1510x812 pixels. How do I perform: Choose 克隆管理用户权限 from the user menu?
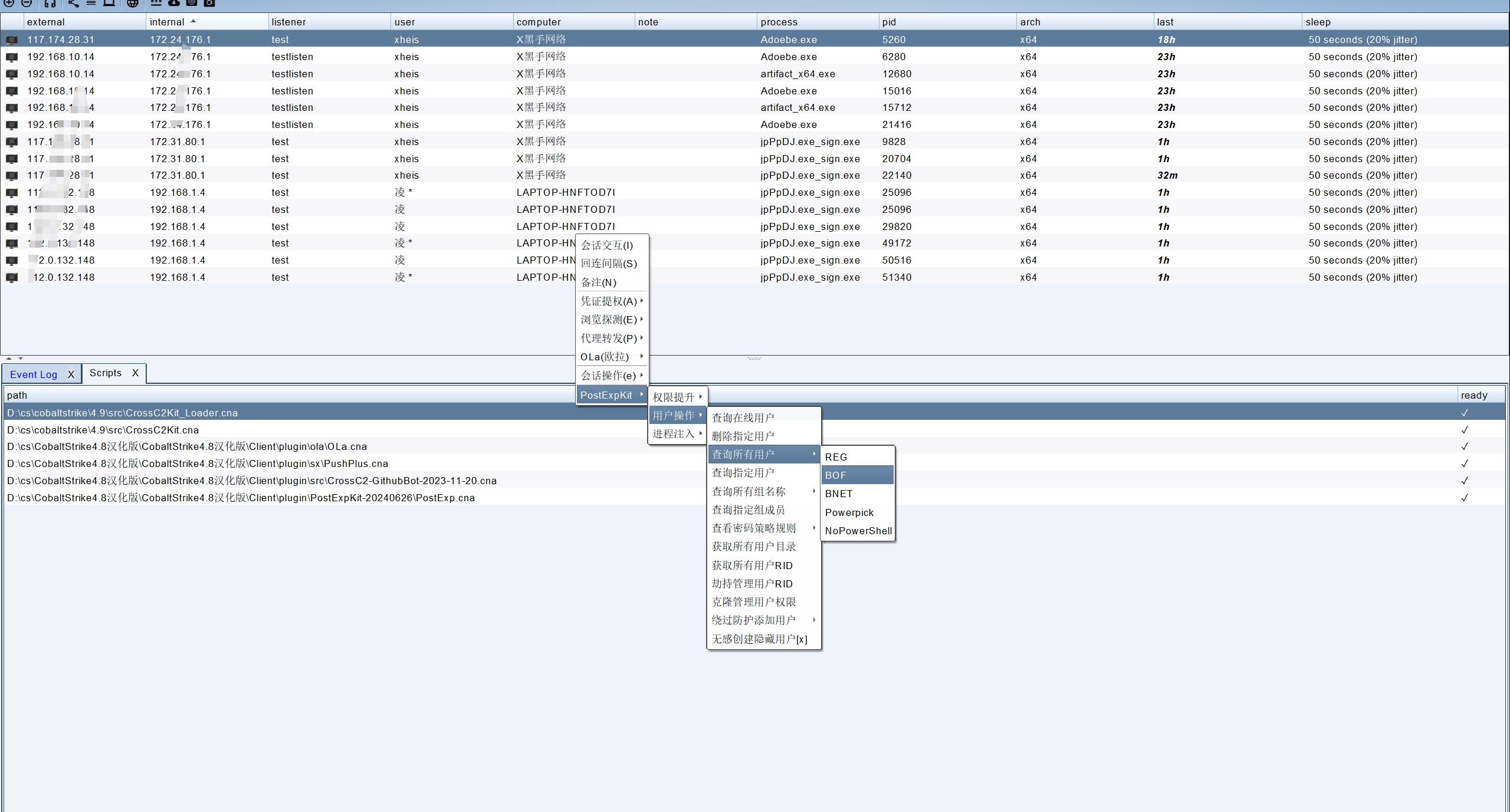[x=764, y=602]
